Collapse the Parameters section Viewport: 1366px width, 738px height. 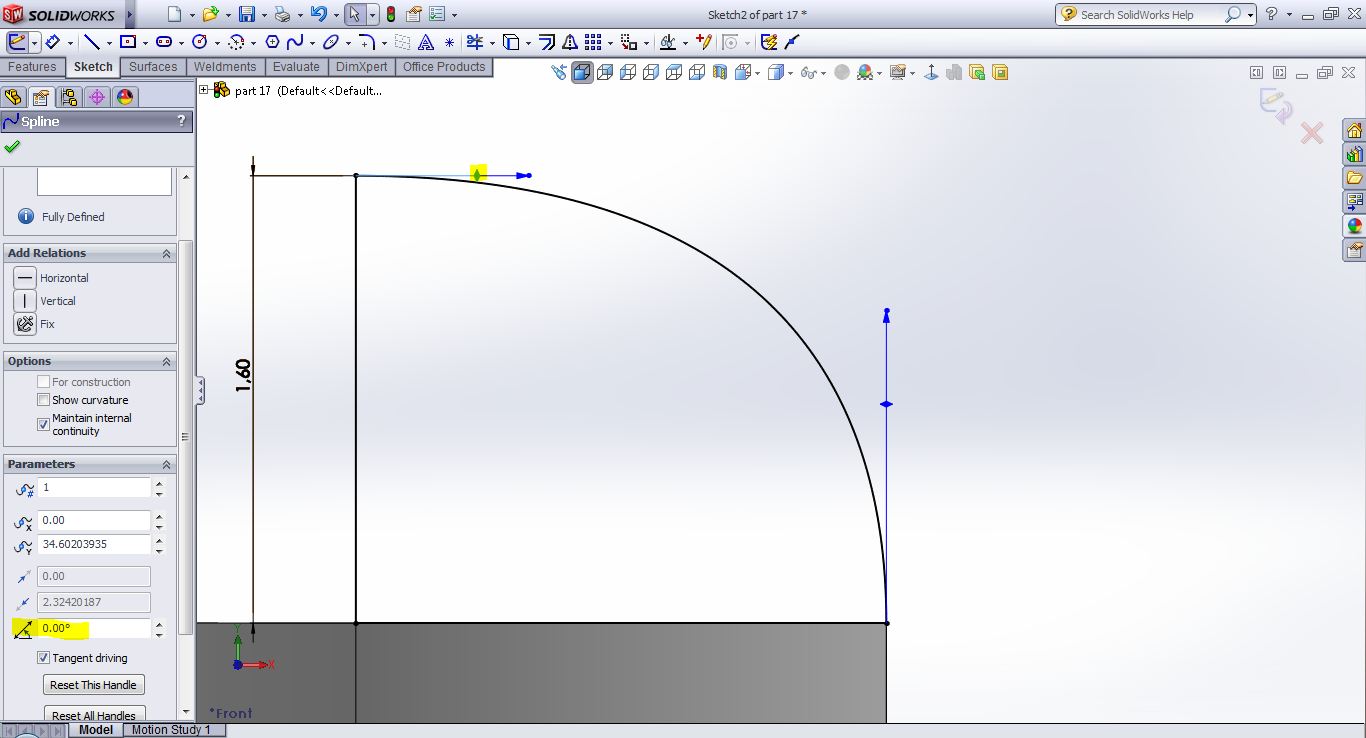[x=167, y=465]
